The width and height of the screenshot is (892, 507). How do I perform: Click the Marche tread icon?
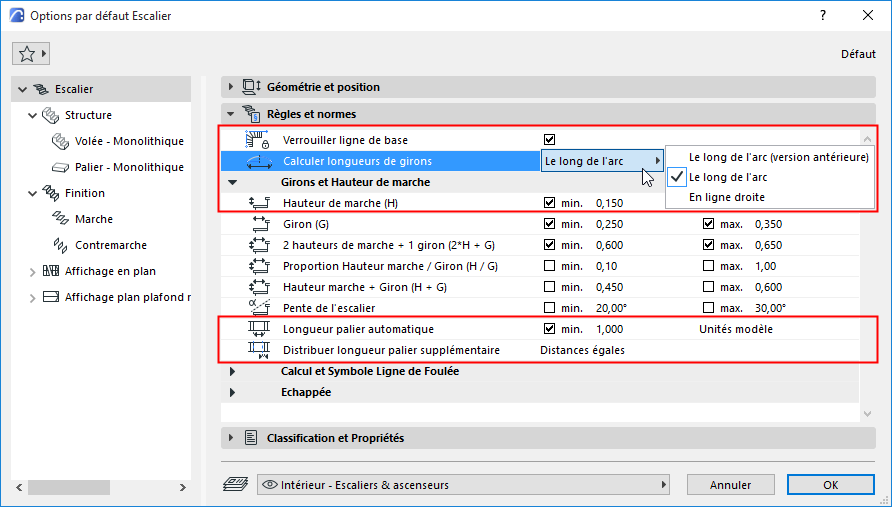click(61, 219)
